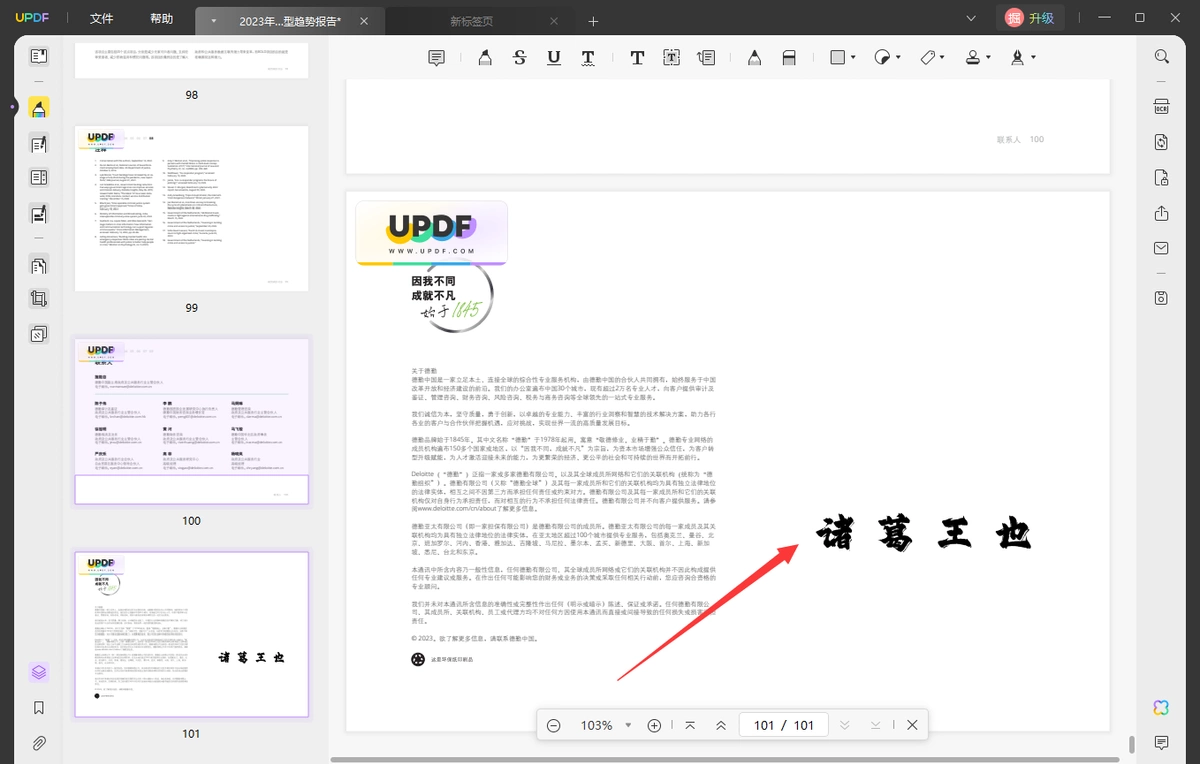
Task: Toggle the comment mode icon in the left sidebar
Action: [x=39, y=107]
